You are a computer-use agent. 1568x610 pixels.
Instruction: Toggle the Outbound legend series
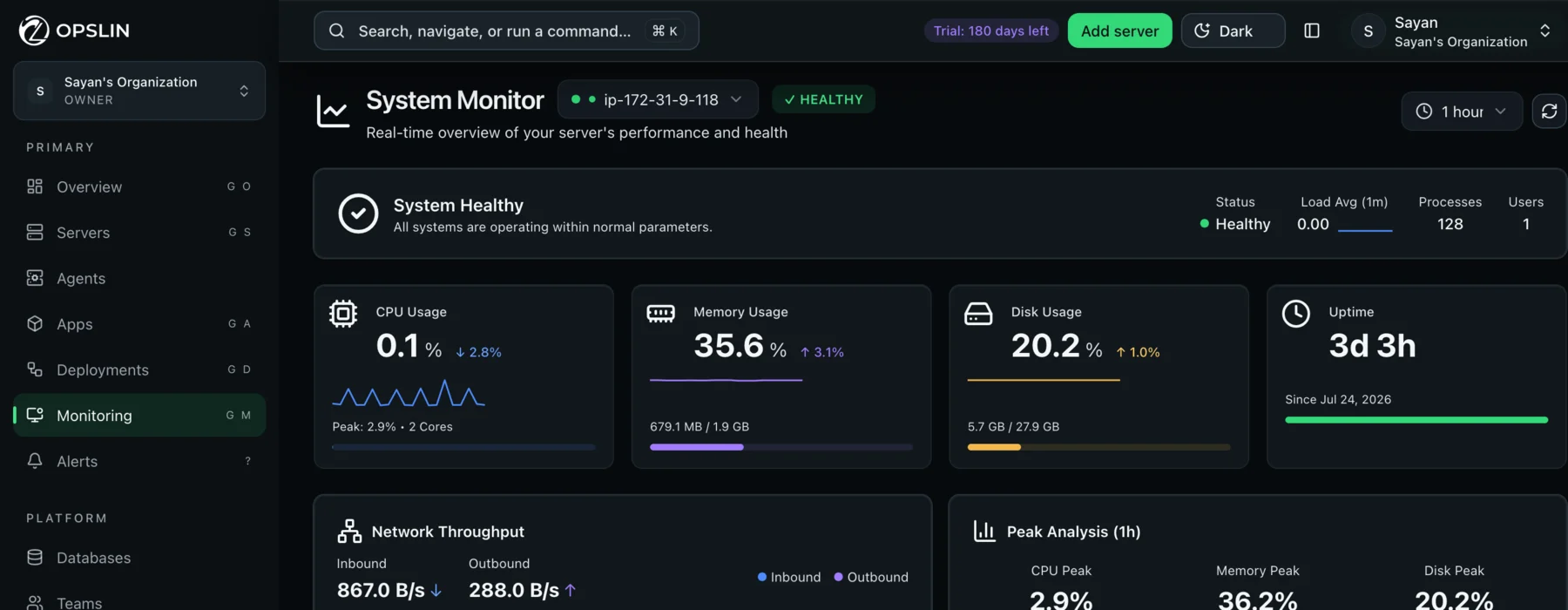coord(871,577)
